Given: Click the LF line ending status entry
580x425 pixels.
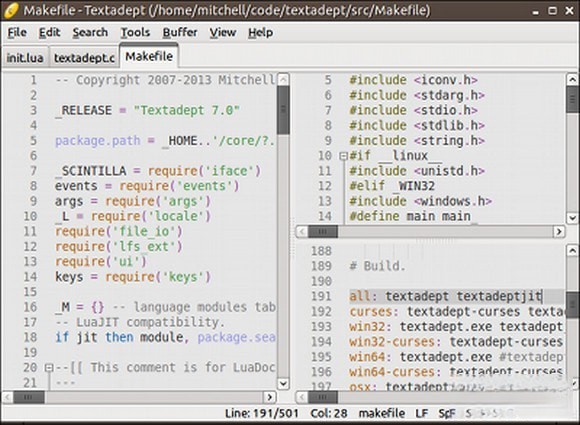Looking at the screenshot, I should click(x=422, y=413).
